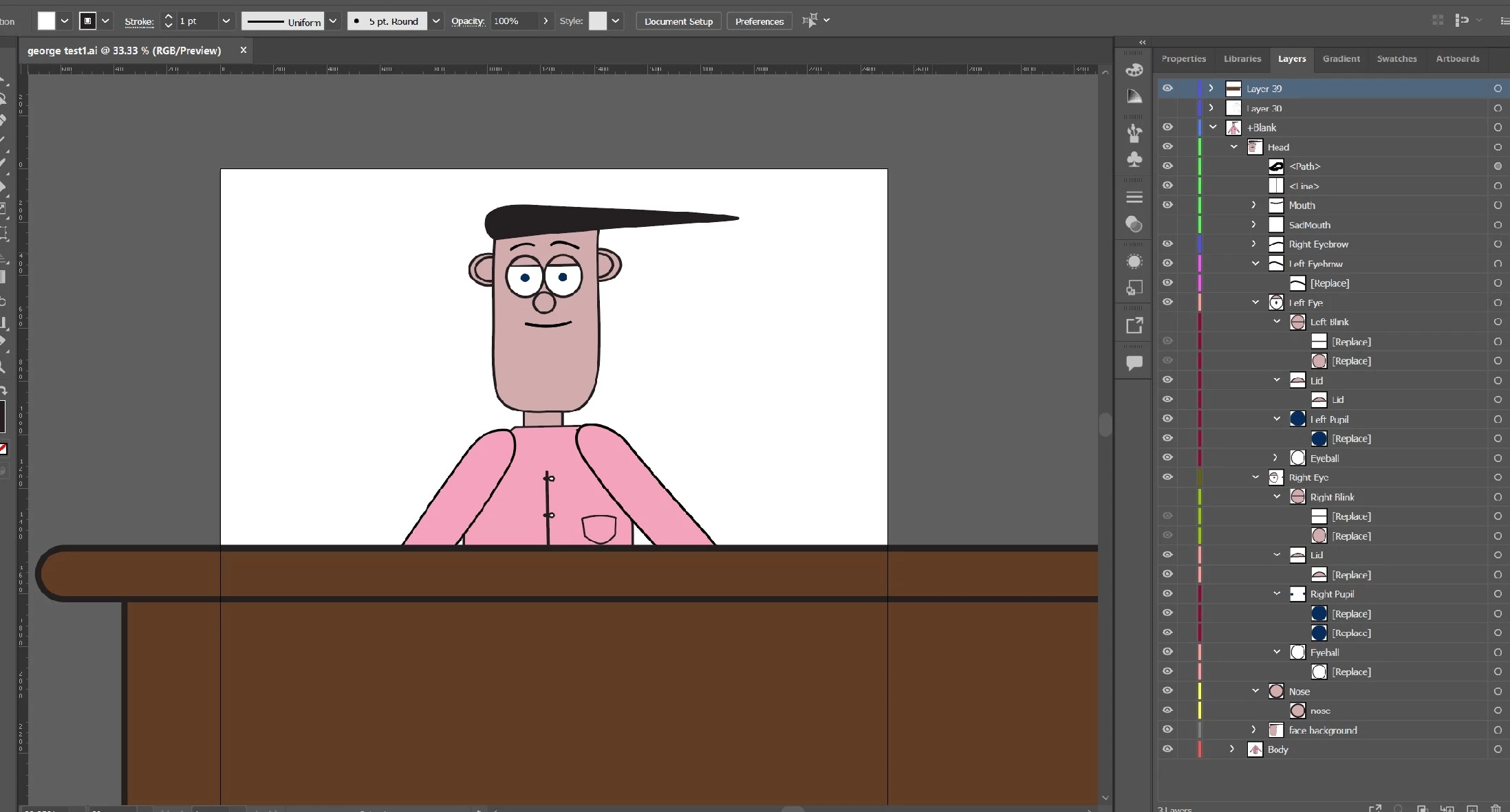This screenshot has height=812, width=1510.
Task: Switch to the Properties tab
Action: [1183, 58]
